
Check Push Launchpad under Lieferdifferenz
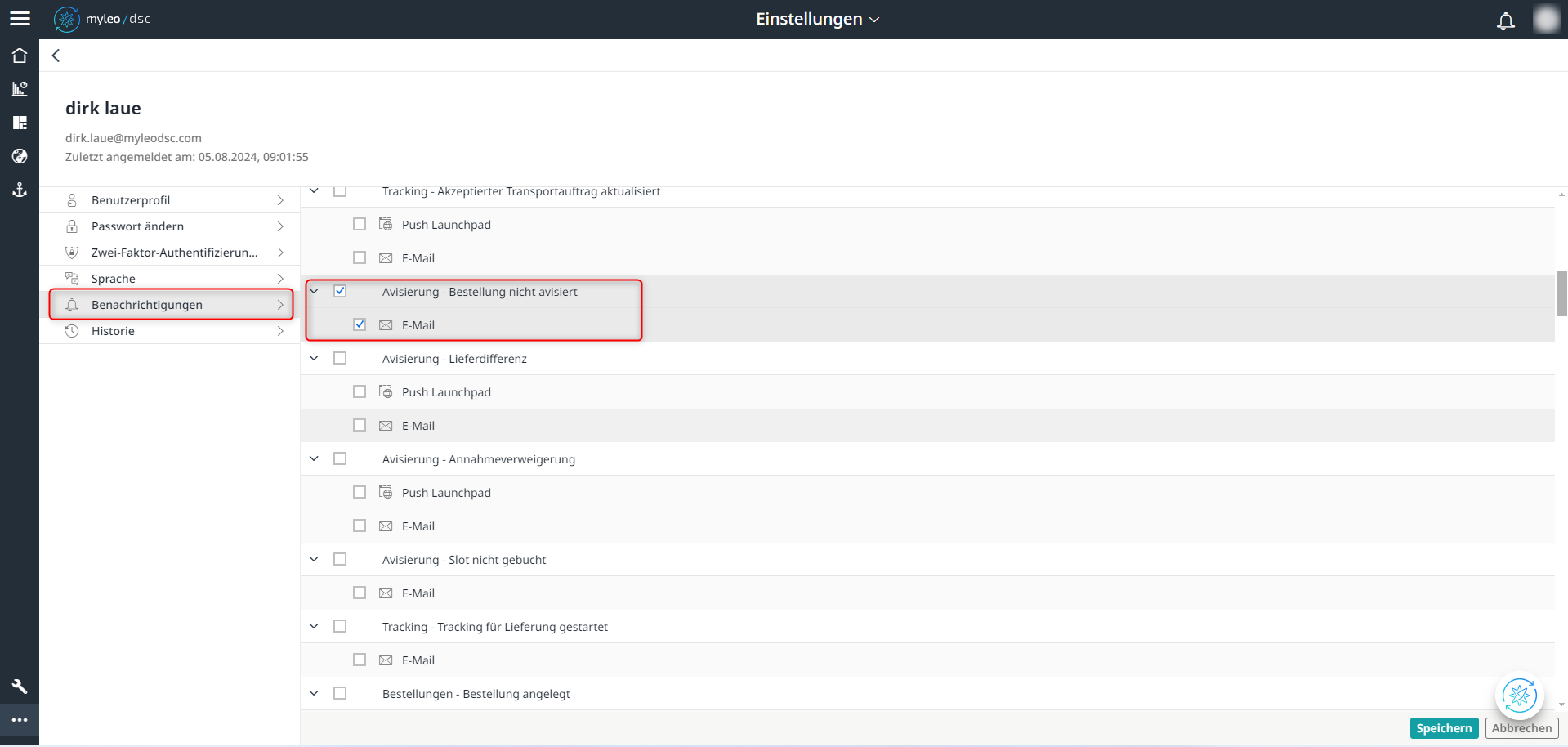360,391
